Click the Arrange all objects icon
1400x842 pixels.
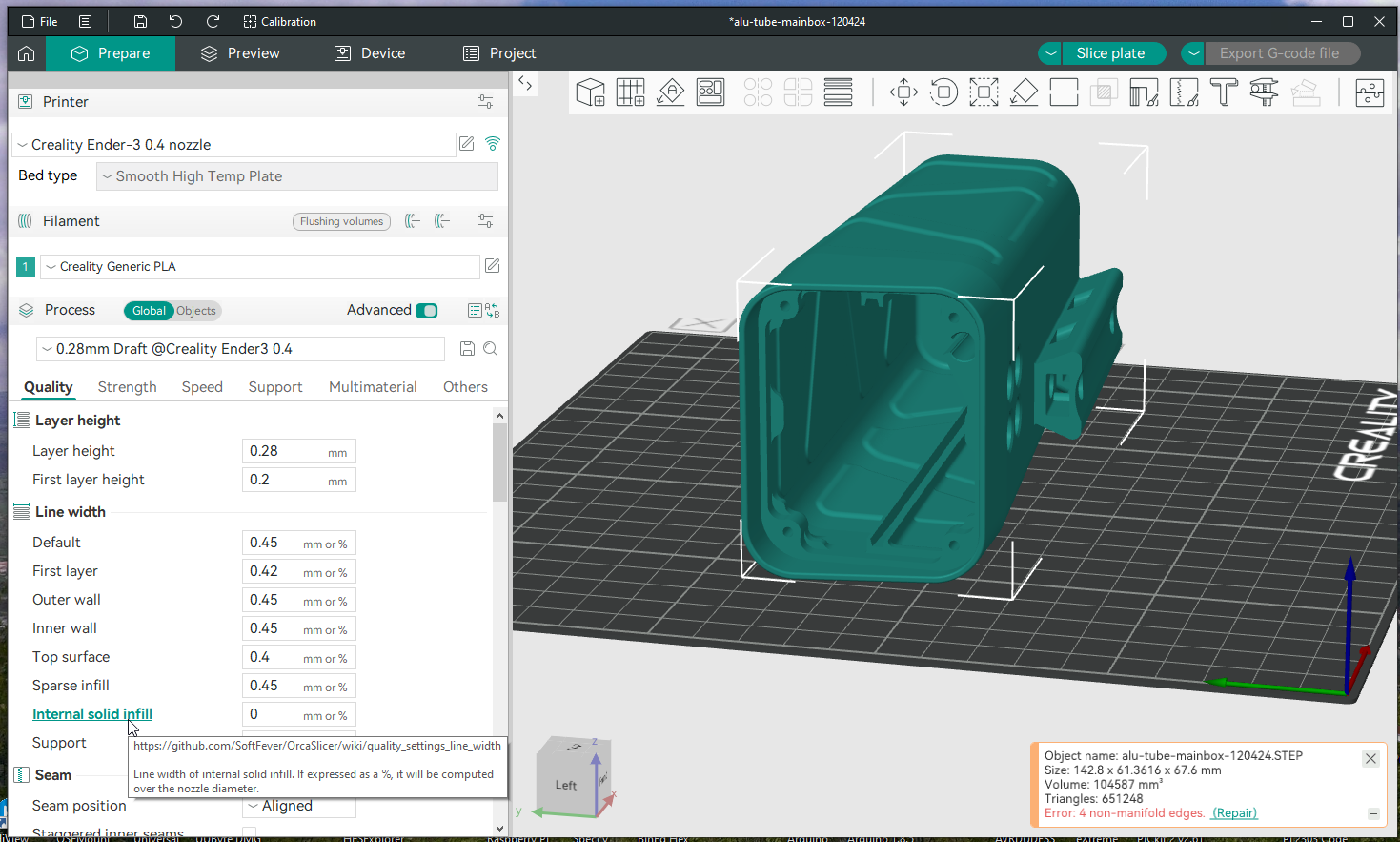coord(710,92)
